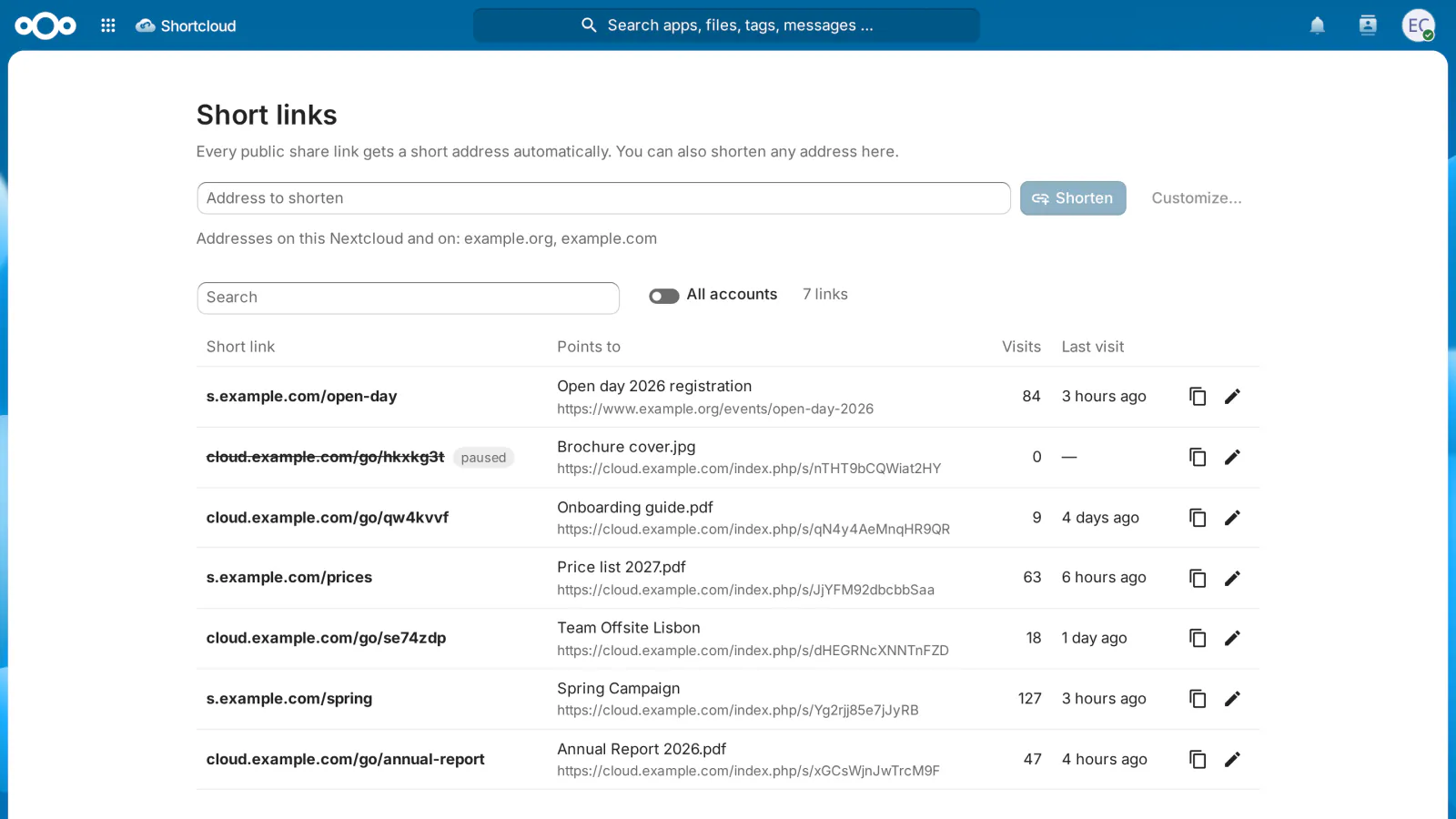
Task: Focus the Address to shorten field
Action: [x=603, y=198]
